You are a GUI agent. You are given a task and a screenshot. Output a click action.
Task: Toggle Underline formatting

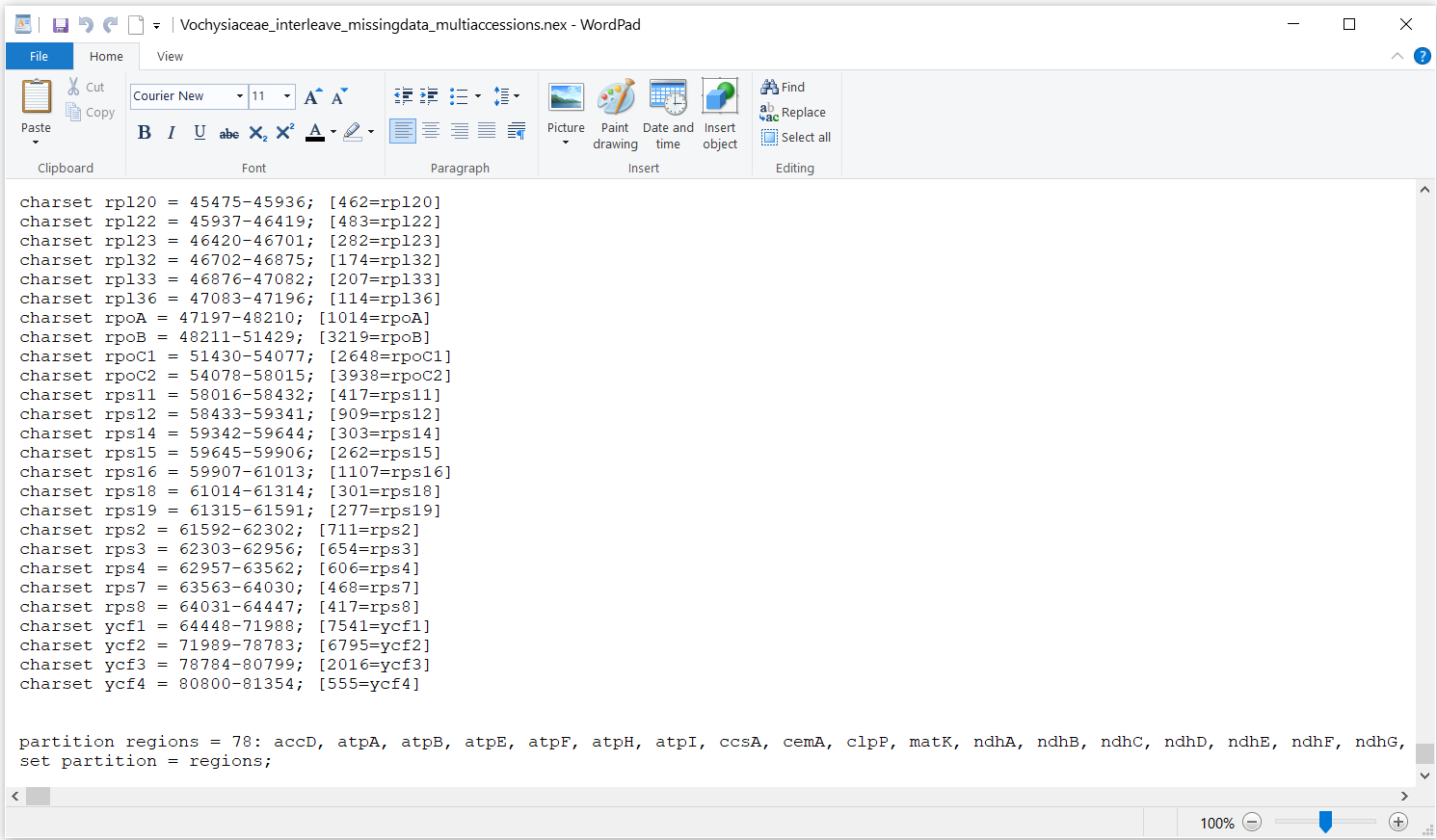pyautogui.click(x=200, y=132)
